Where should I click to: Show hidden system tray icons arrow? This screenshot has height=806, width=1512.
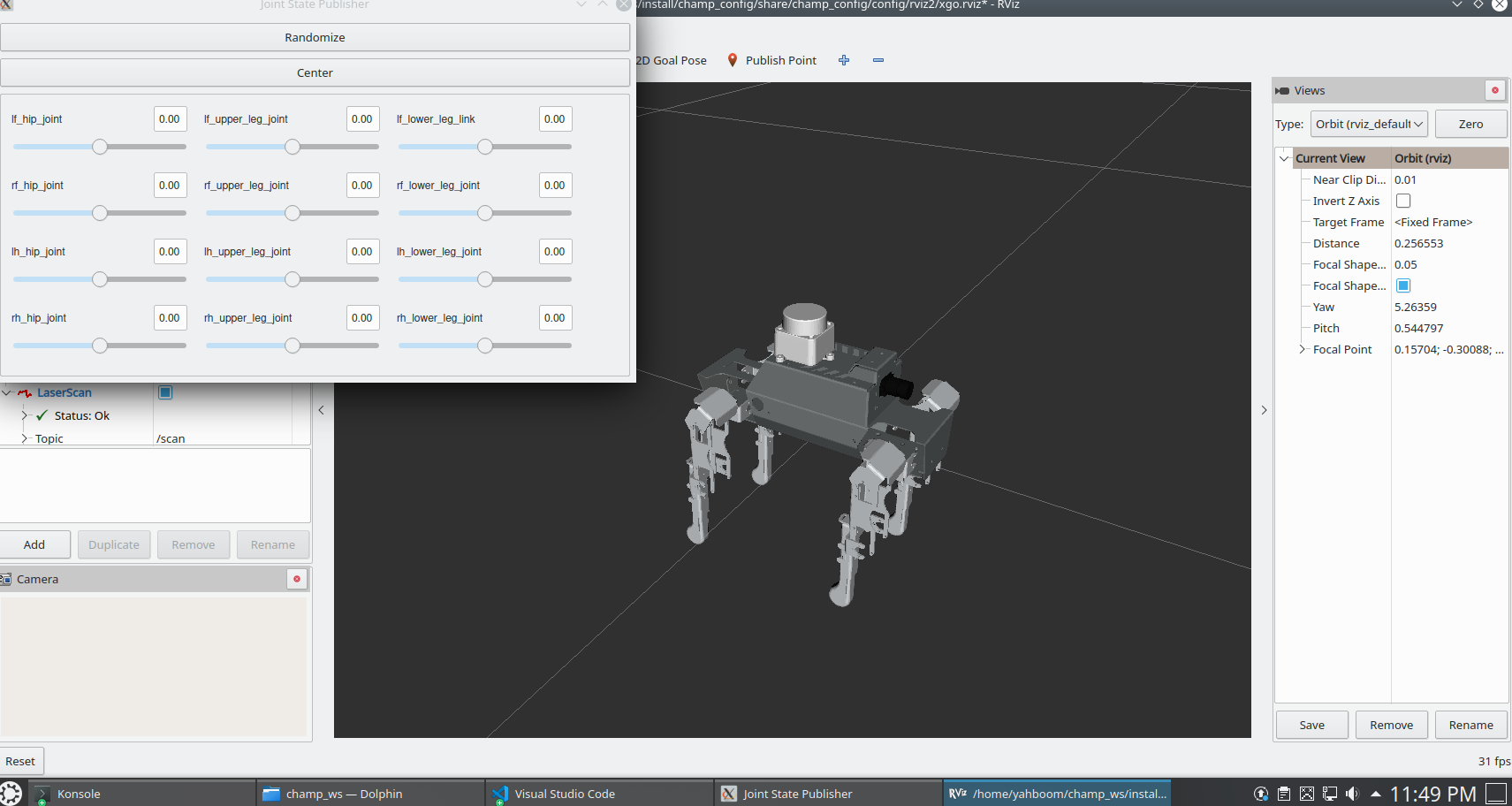(x=1375, y=794)
